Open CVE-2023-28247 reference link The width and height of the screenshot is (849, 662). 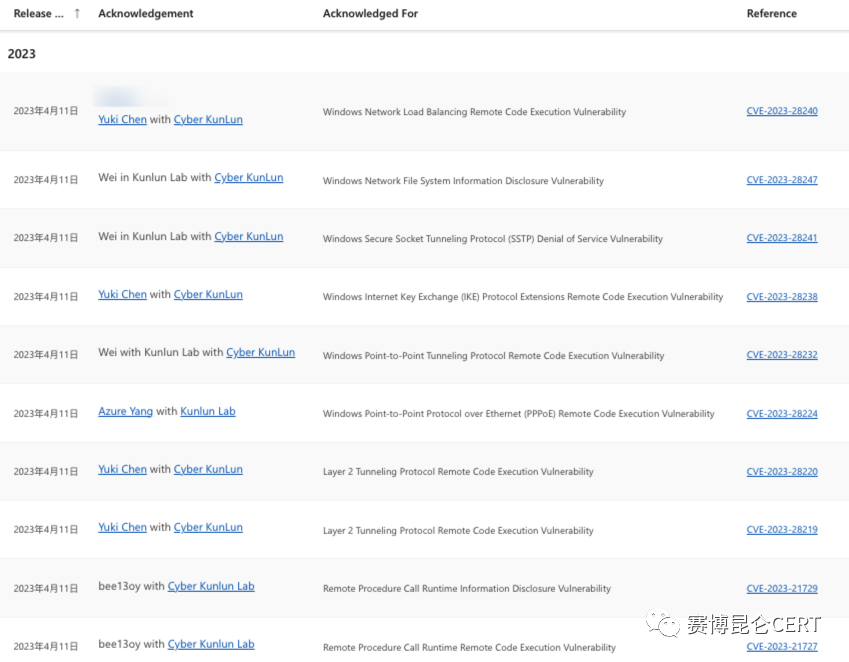(782, 180)
